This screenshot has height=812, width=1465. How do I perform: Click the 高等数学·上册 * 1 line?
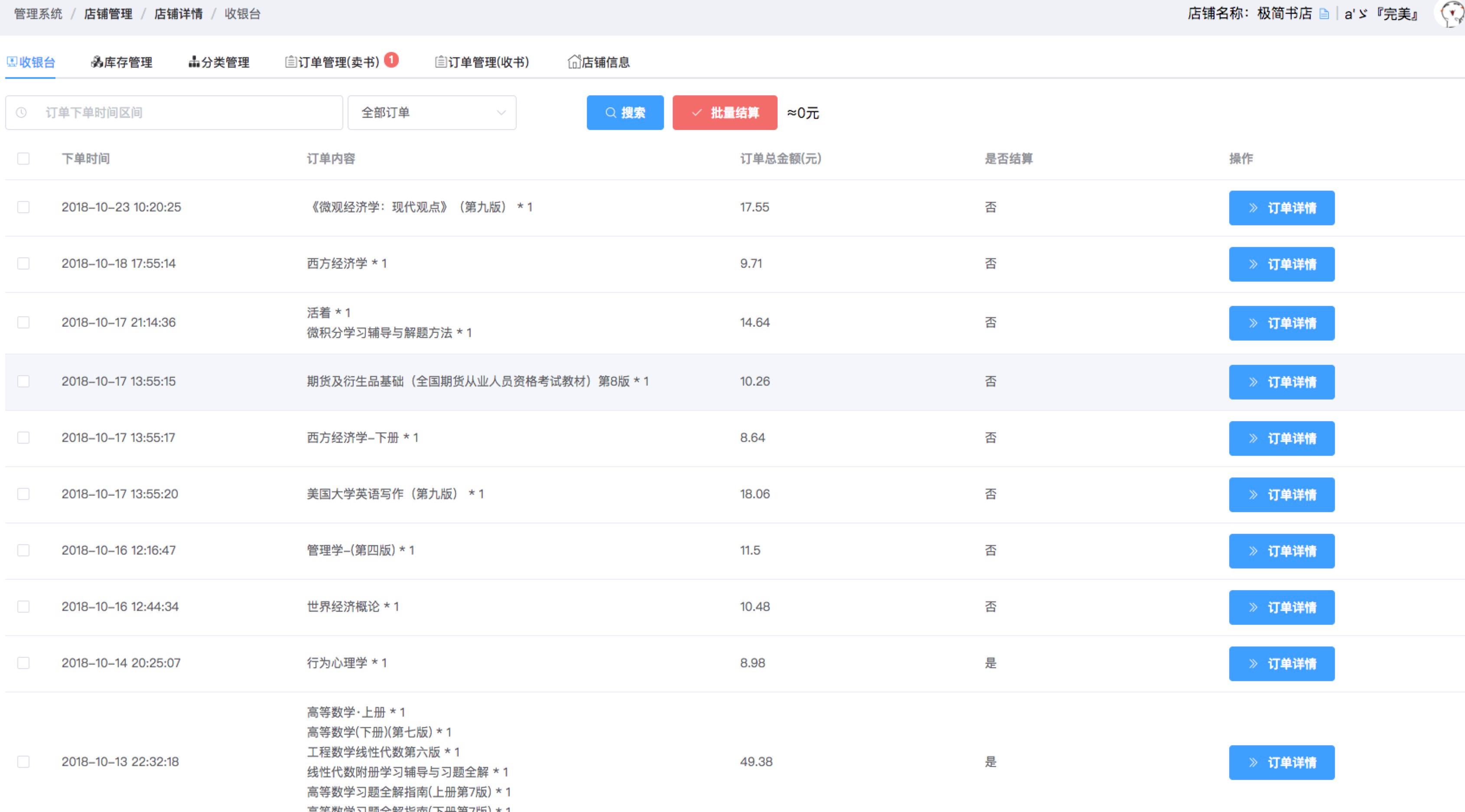pos(356,712)
